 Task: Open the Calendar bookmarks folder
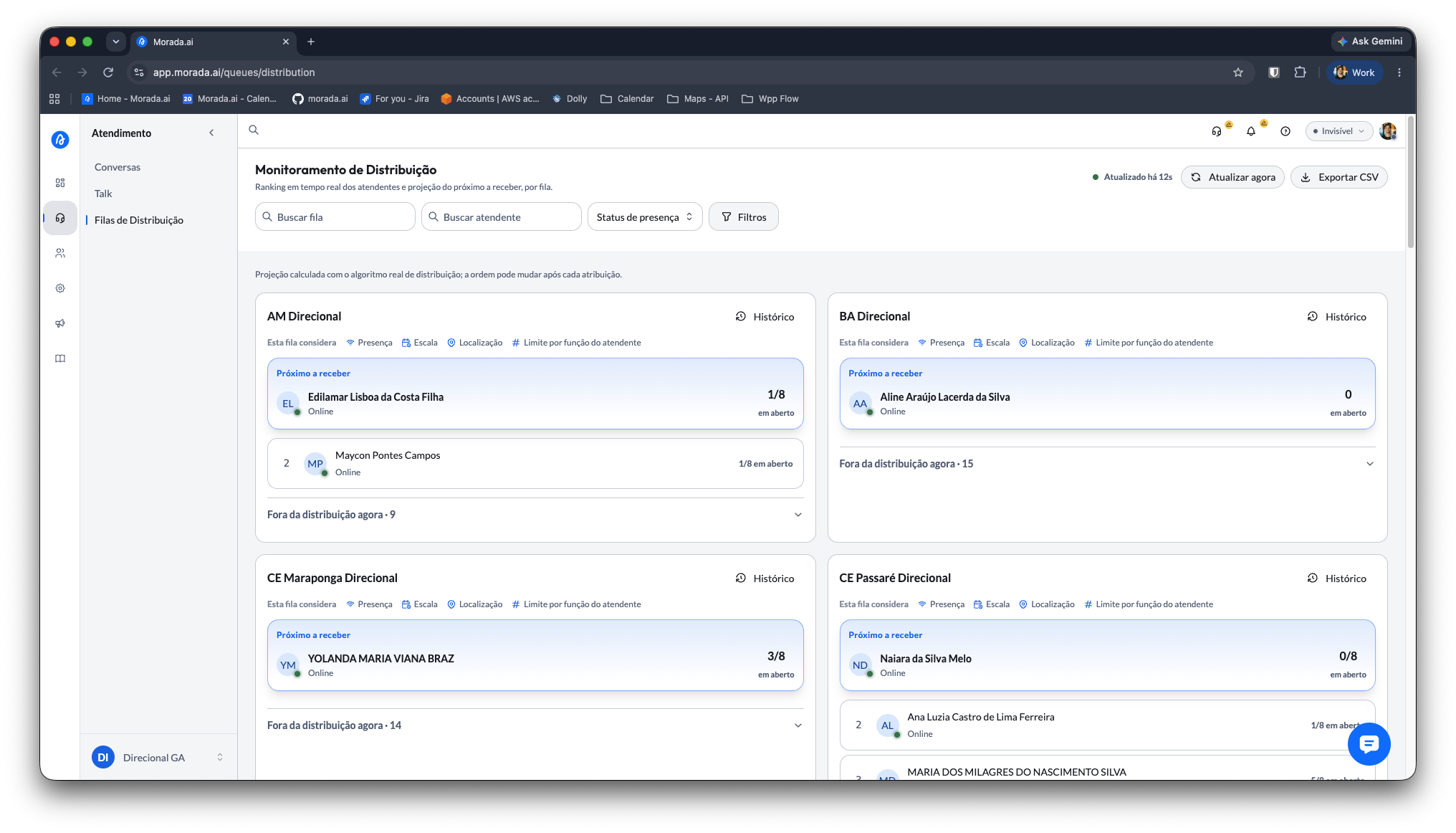coord(627,99)
